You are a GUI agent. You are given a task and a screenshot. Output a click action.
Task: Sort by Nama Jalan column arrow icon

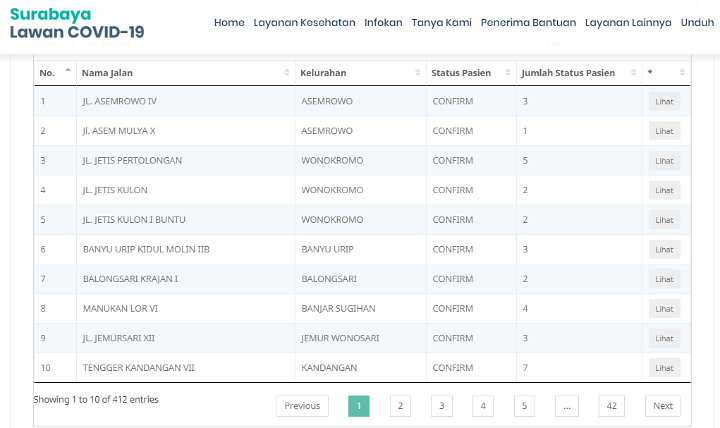tap(287, 73)
